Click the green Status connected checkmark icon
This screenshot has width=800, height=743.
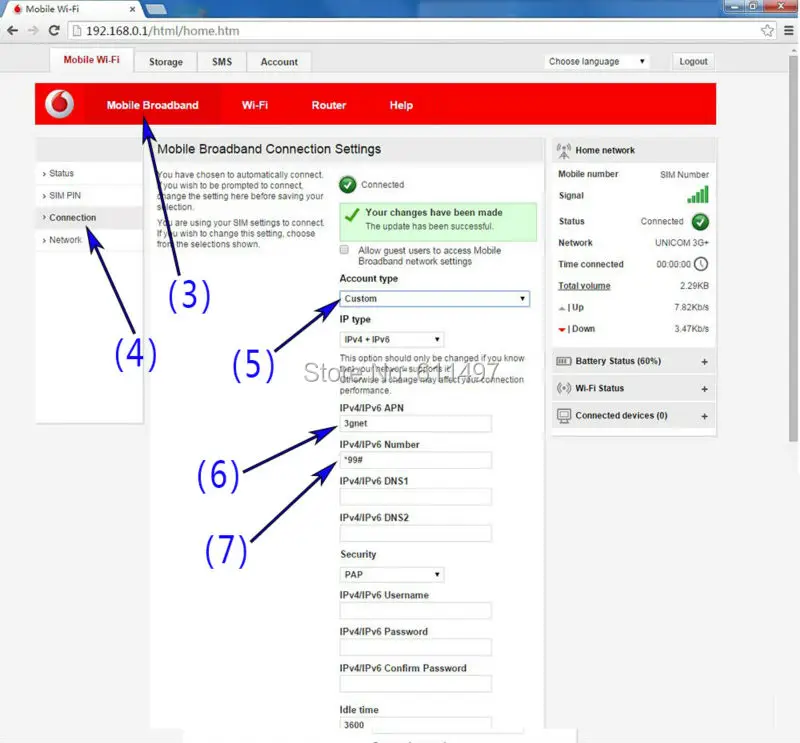click(700, 221)
